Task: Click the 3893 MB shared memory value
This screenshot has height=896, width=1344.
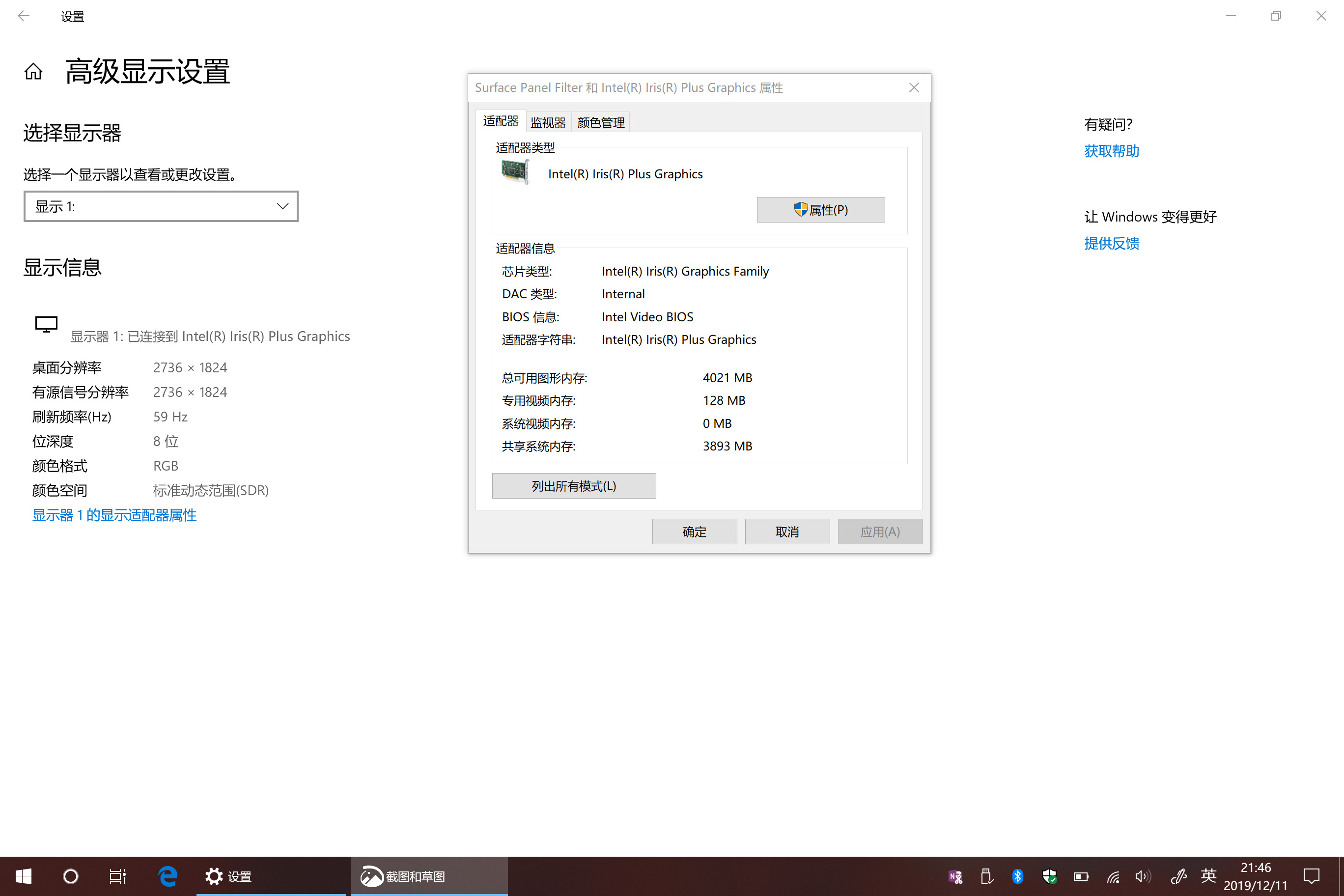Action: click(728, 447)
